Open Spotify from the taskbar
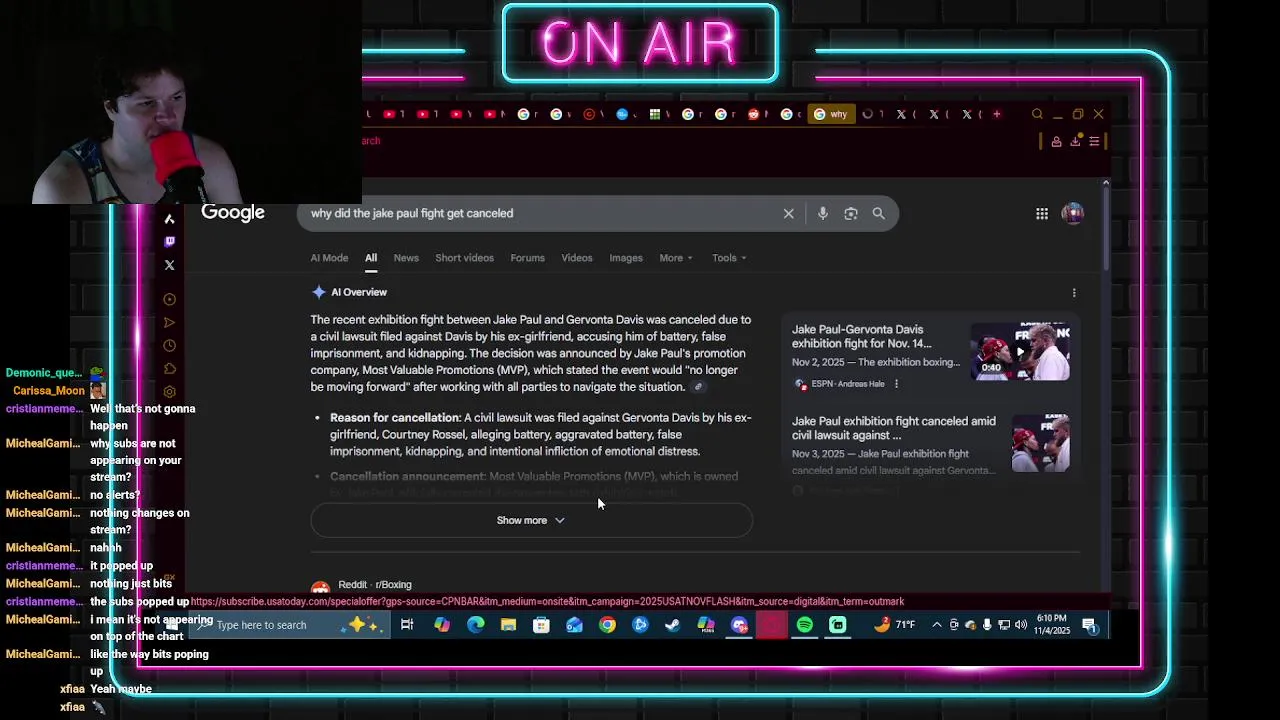Image resolution: width=1280 pixels, height=720 pixels. click(x=805, y=625)
